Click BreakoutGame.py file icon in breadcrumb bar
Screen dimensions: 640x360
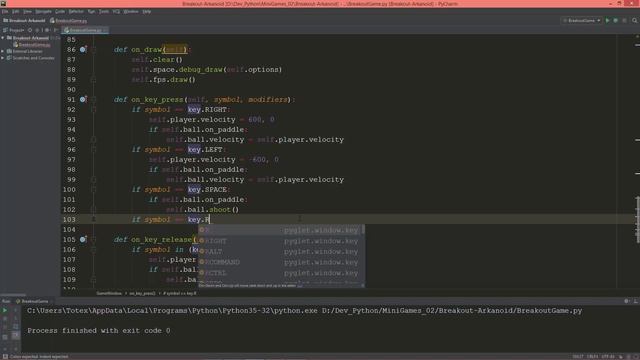[x=52, y=20]
